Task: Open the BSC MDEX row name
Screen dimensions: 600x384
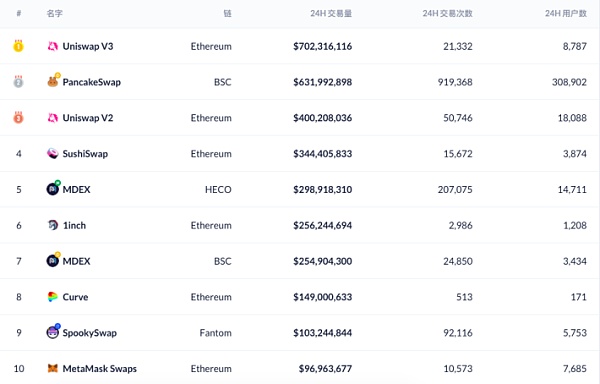Action: [77, 261]
